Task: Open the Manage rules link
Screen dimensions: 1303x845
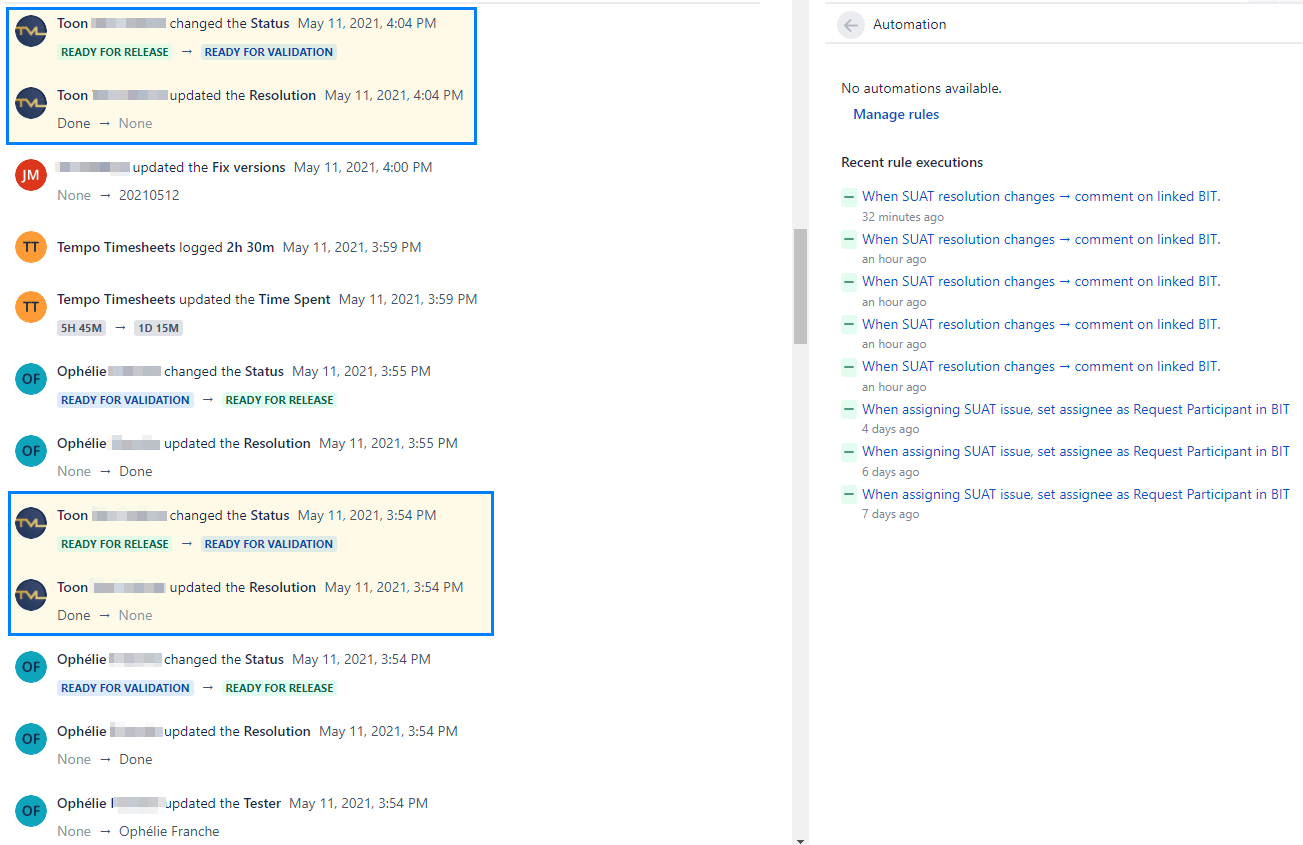Action: pyautogui.click(x=896, y=114)
